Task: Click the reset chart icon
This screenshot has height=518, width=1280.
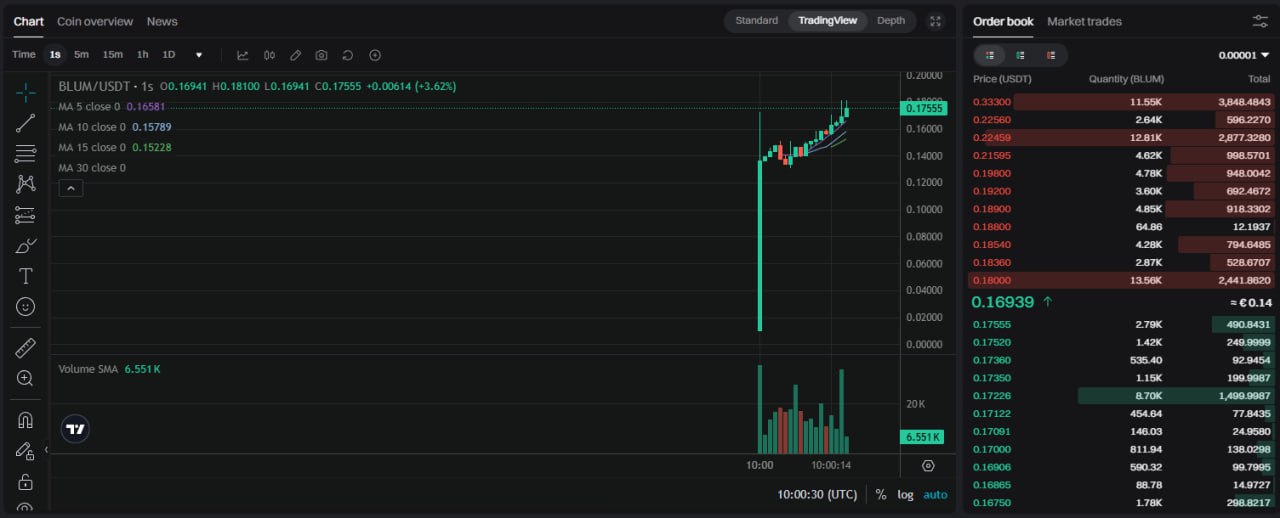Action: 348,55
